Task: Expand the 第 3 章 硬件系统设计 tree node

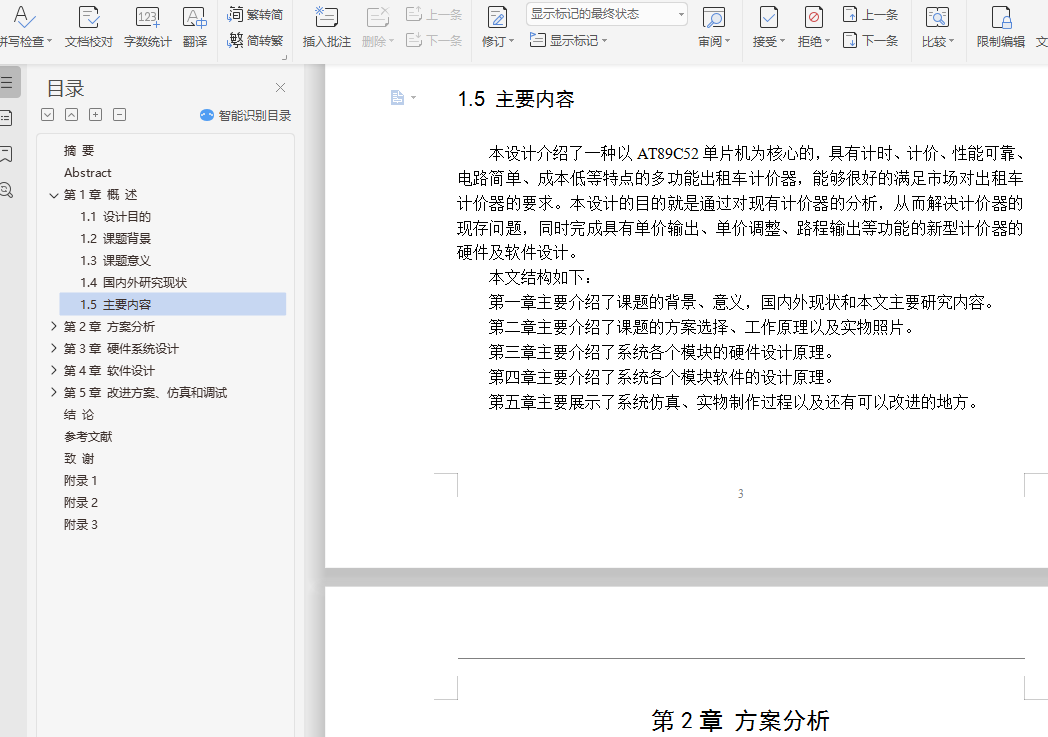Action: [x=54, y=349]
